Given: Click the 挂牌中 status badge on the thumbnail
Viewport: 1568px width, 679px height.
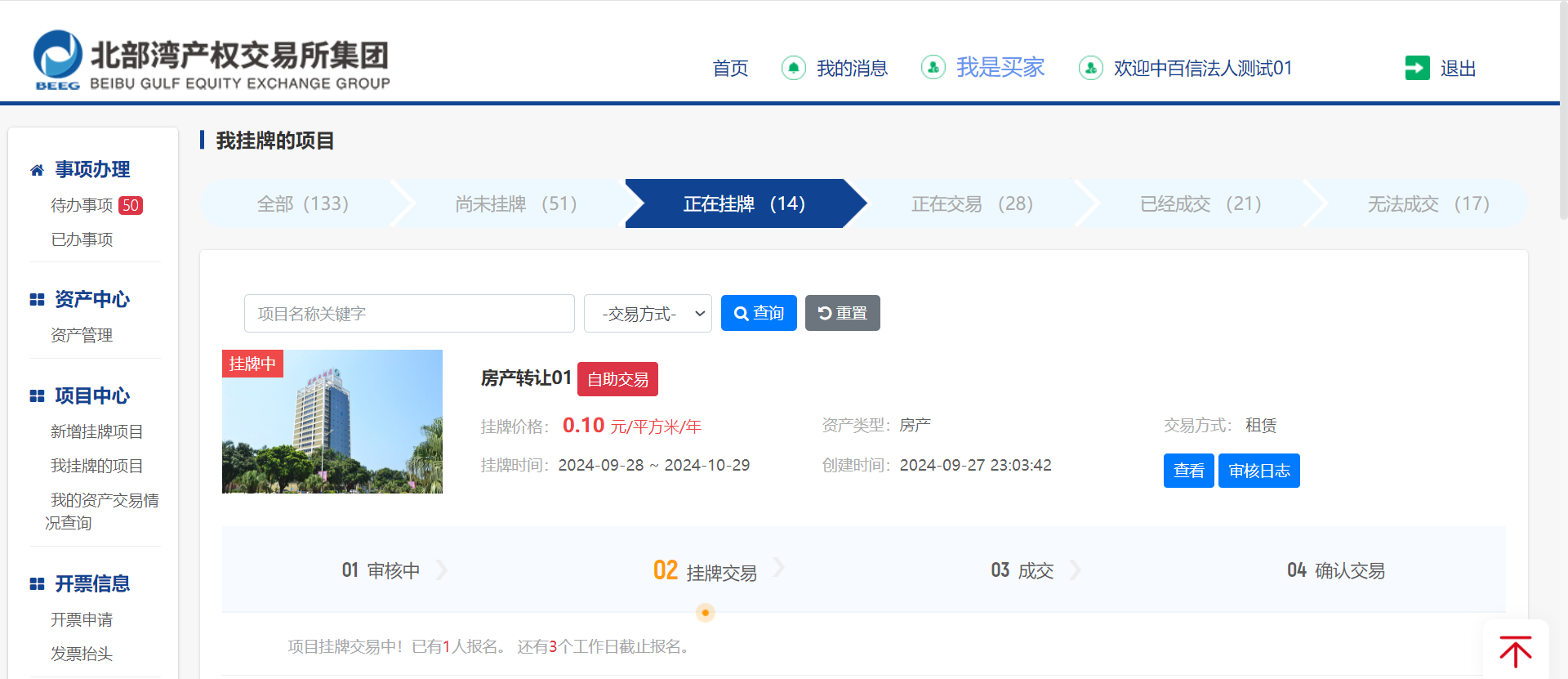Looking at the screenshot, I should click(x=252, y=364).
